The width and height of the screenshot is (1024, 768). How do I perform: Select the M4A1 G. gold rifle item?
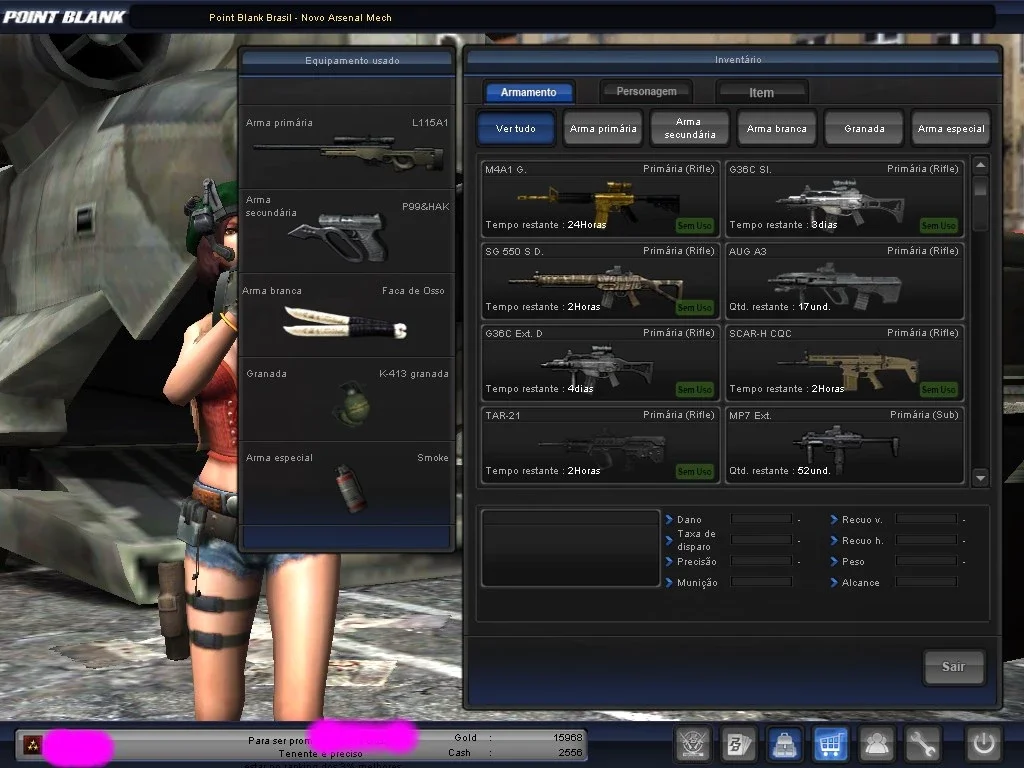point(600,199)
